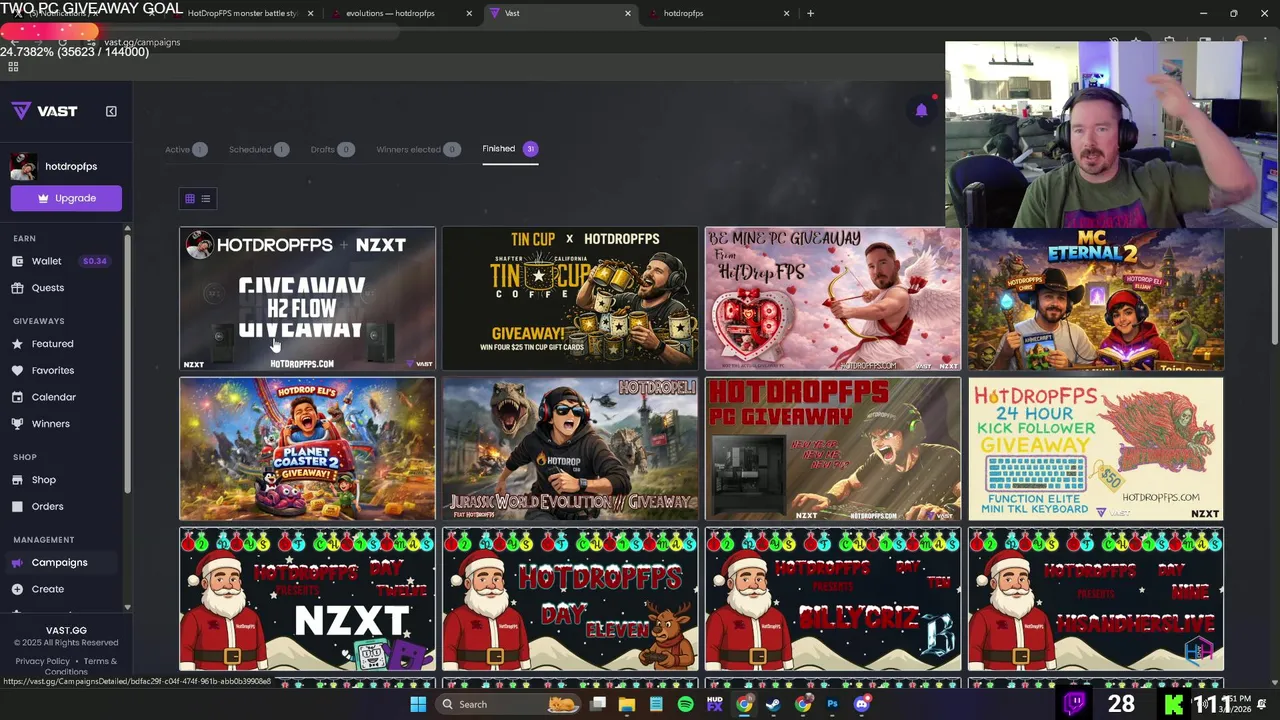Open the Day Eleven Santa card
The height and width of the screenshot is (720, 1280).
point(570,599)
